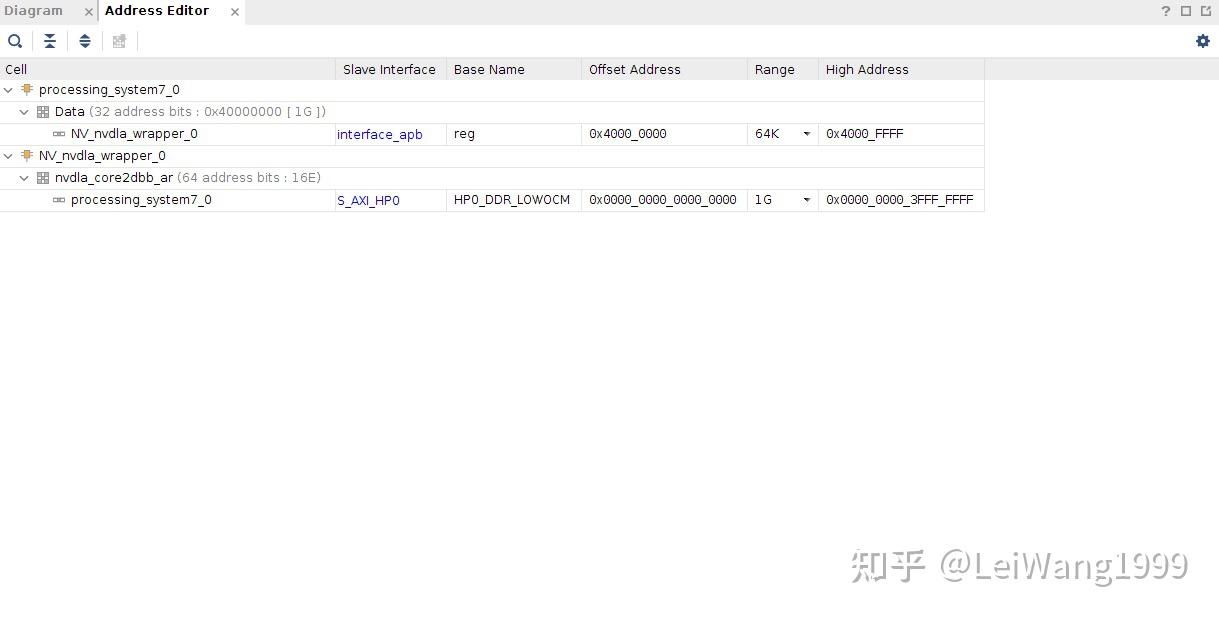
Task: Collapse the processing_system7_0 tree node
Action: coord(8,89)
